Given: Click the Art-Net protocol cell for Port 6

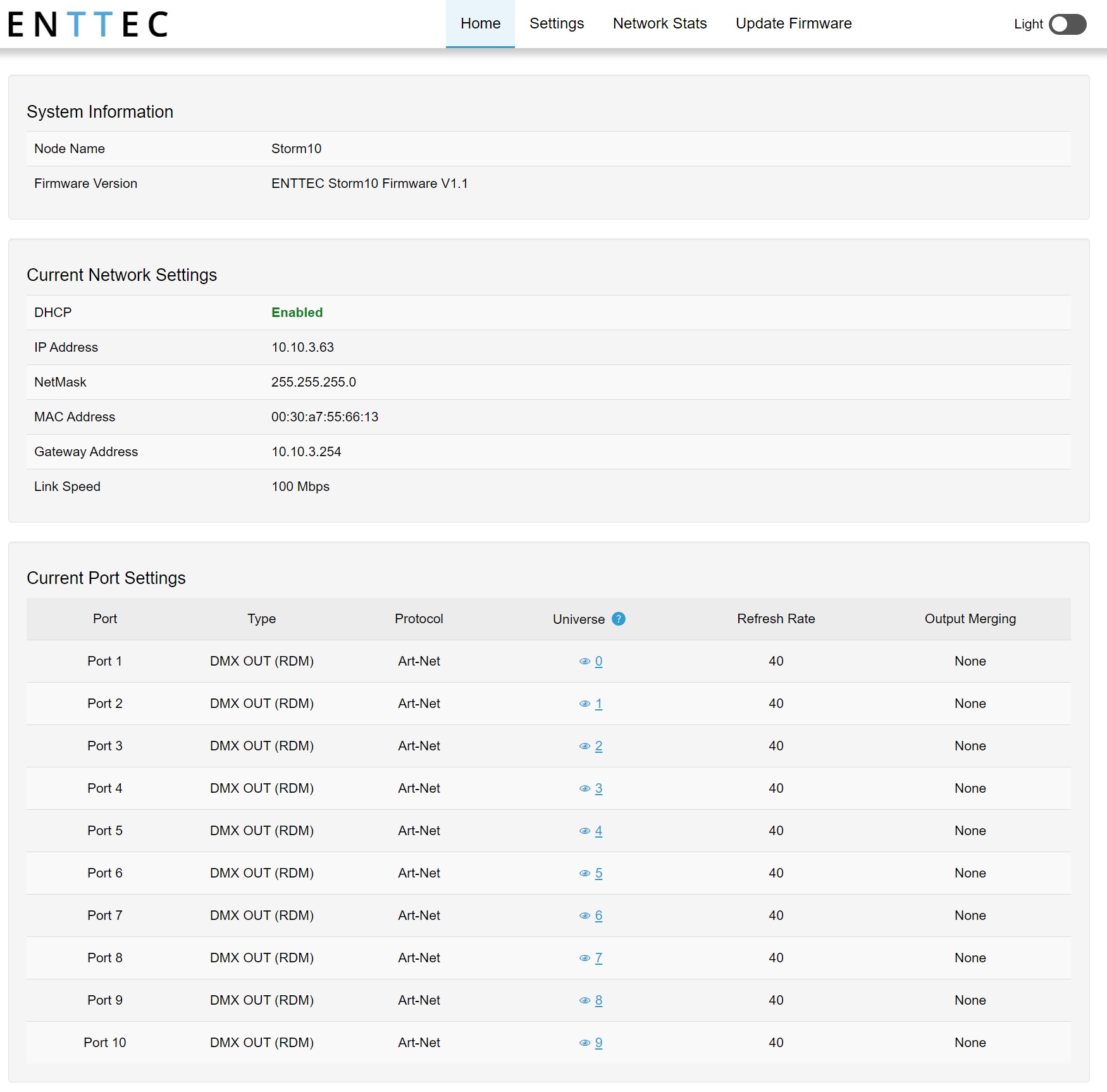Looking at the screenshot, I should 419,873.
